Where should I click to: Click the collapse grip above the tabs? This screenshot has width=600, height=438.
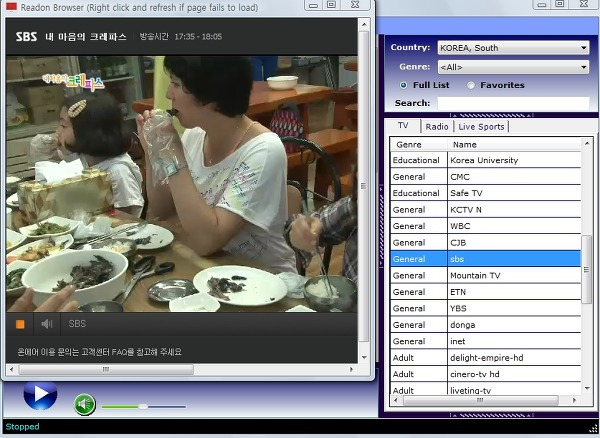pos(492,115)
